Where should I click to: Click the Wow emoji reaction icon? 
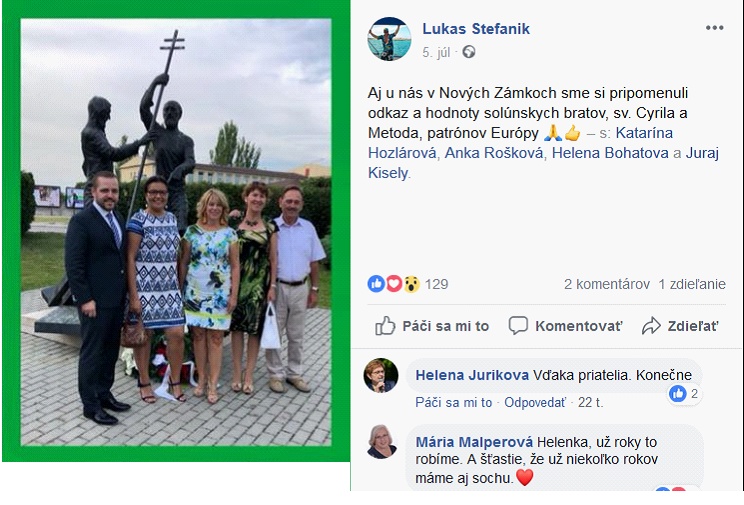pyautogui.click(x=412, y=284)
